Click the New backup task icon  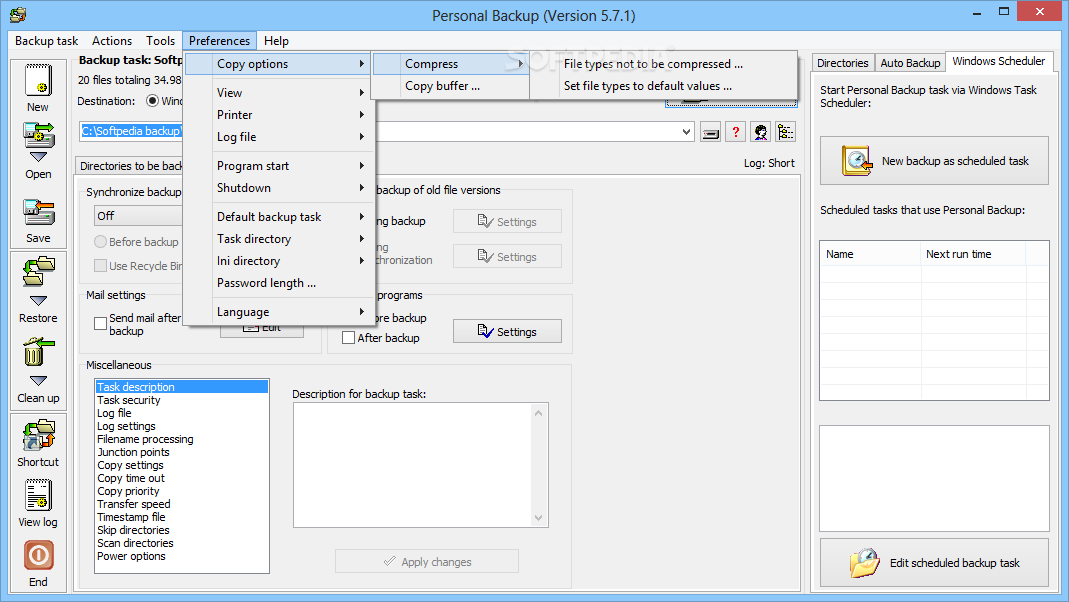[x=38, y=80]
